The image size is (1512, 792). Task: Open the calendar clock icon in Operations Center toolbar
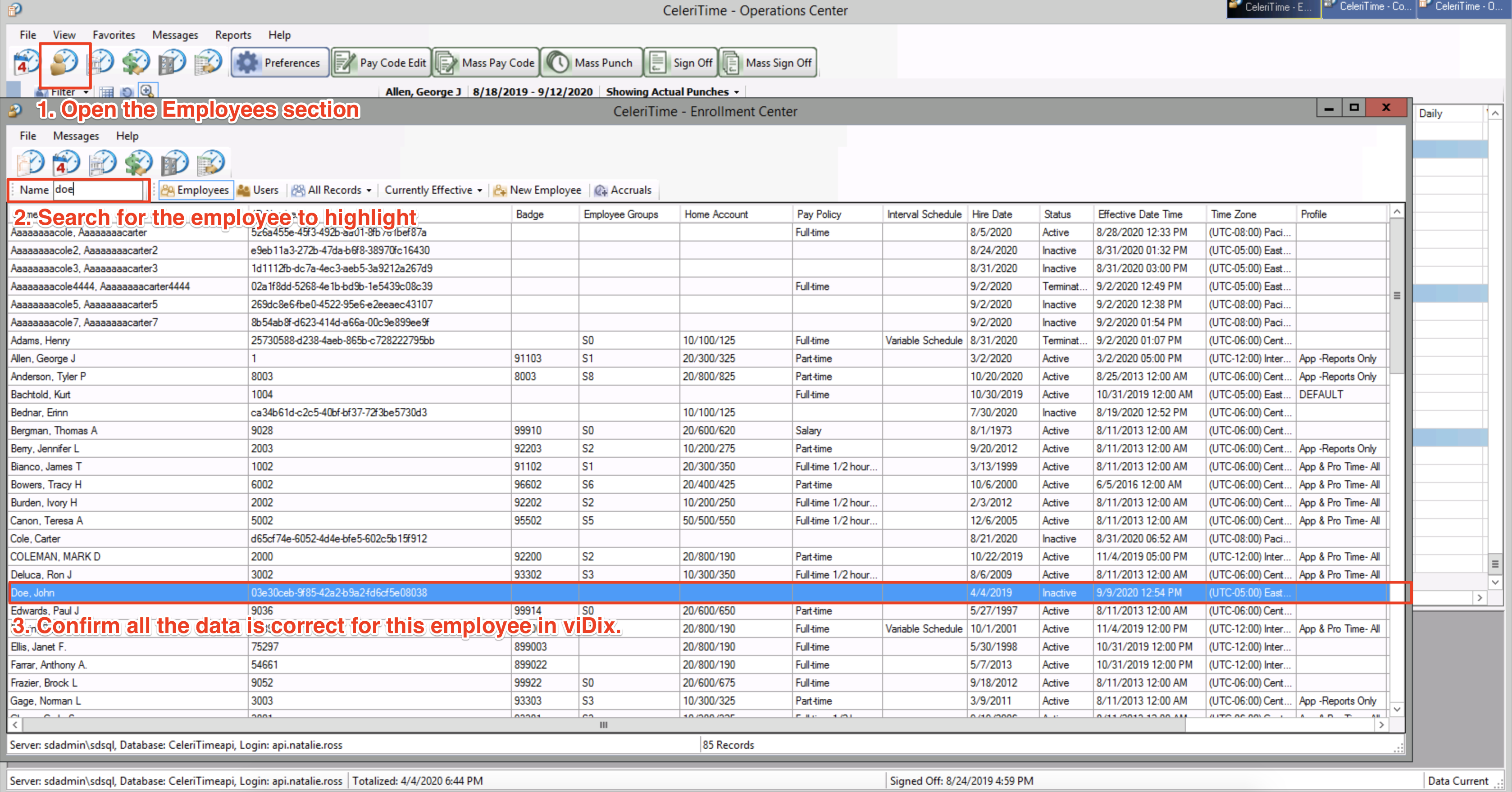27,62
